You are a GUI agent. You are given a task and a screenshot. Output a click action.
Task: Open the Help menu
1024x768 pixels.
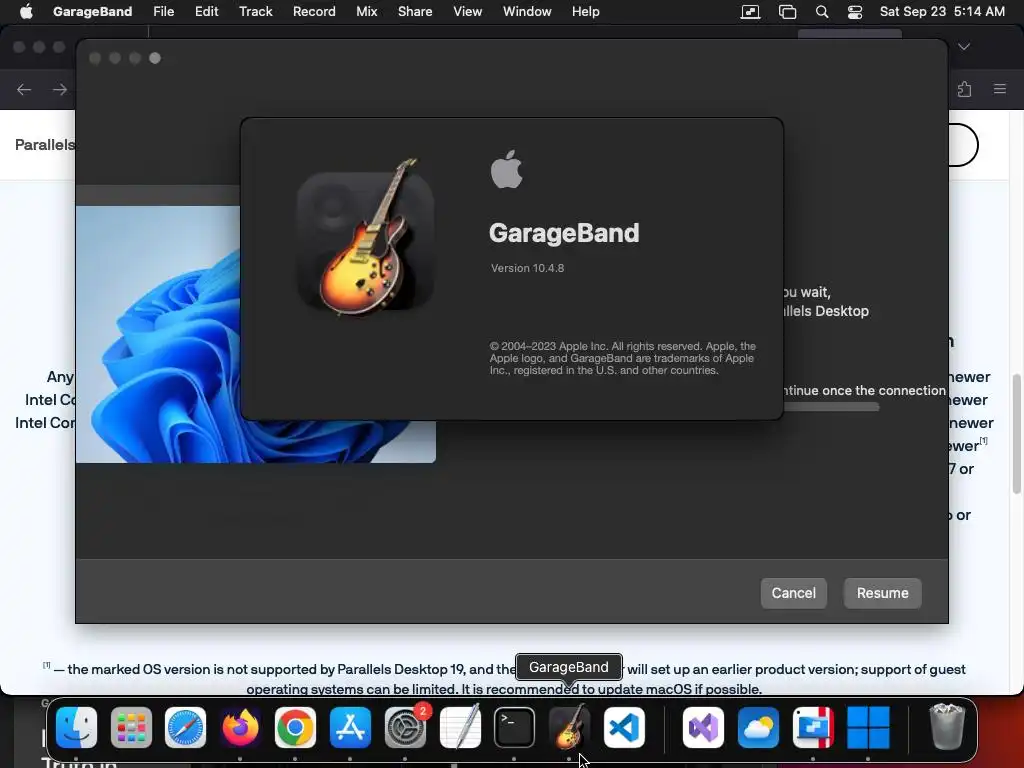(586, 11)
